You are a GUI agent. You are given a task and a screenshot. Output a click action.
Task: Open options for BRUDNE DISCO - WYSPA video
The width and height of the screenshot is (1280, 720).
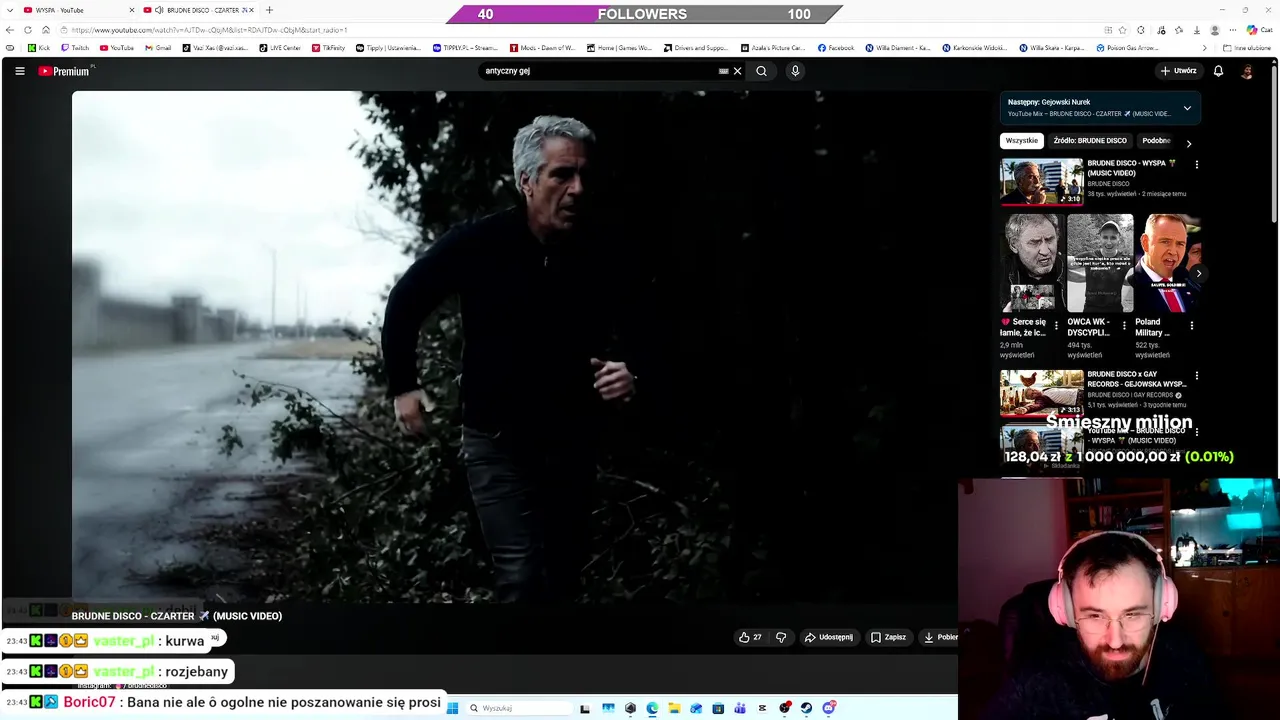pyautogui.click(x=1197, y=165)
